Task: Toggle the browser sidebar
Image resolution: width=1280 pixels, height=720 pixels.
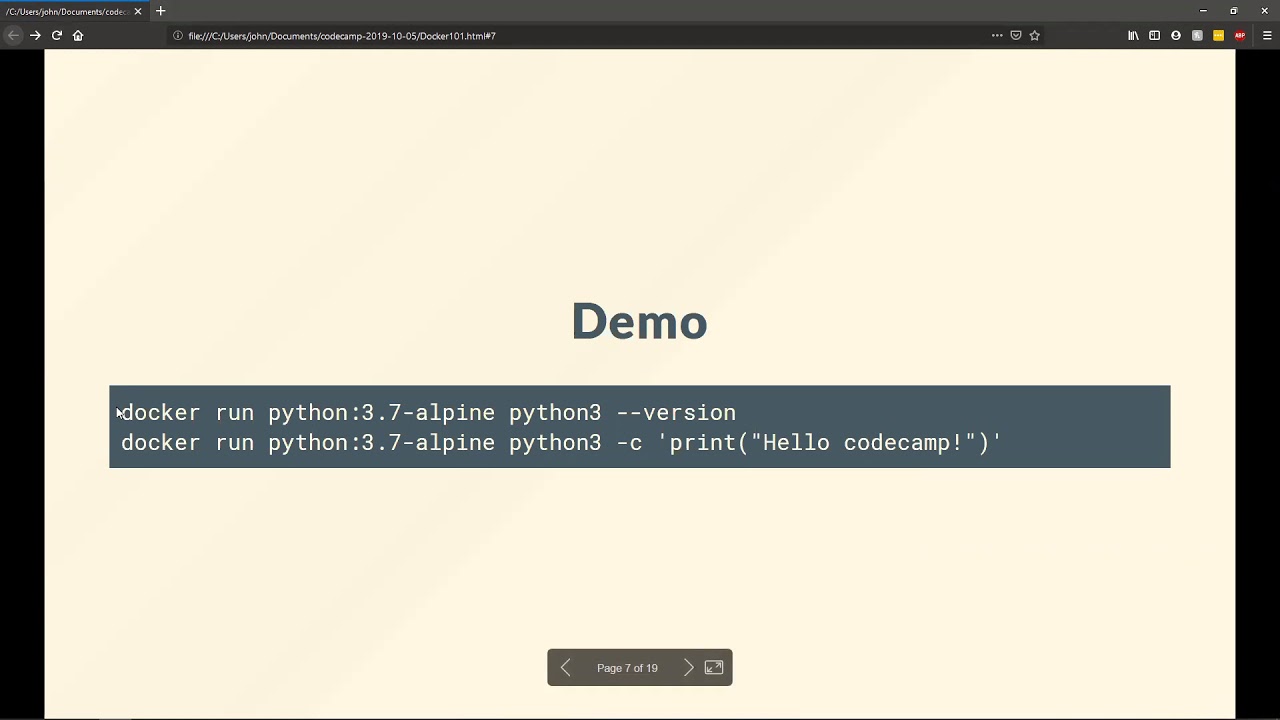Action: tap(1154, 35)
